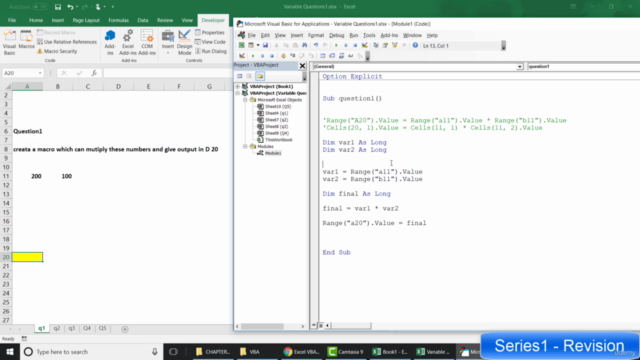Image resolution: width=640 pixels, height=360 pixels.
Task: Open the VBA Insert menu
Action: click(x=297, y=35)
